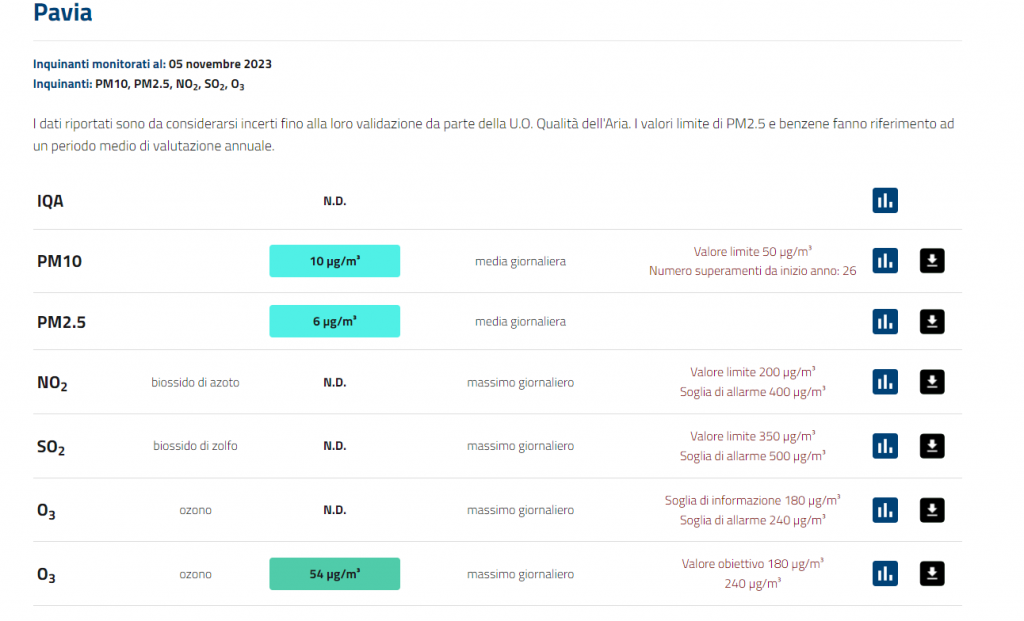Click the PM2.5 download icon
1024x621 pixels.
[x=932, y=322]
